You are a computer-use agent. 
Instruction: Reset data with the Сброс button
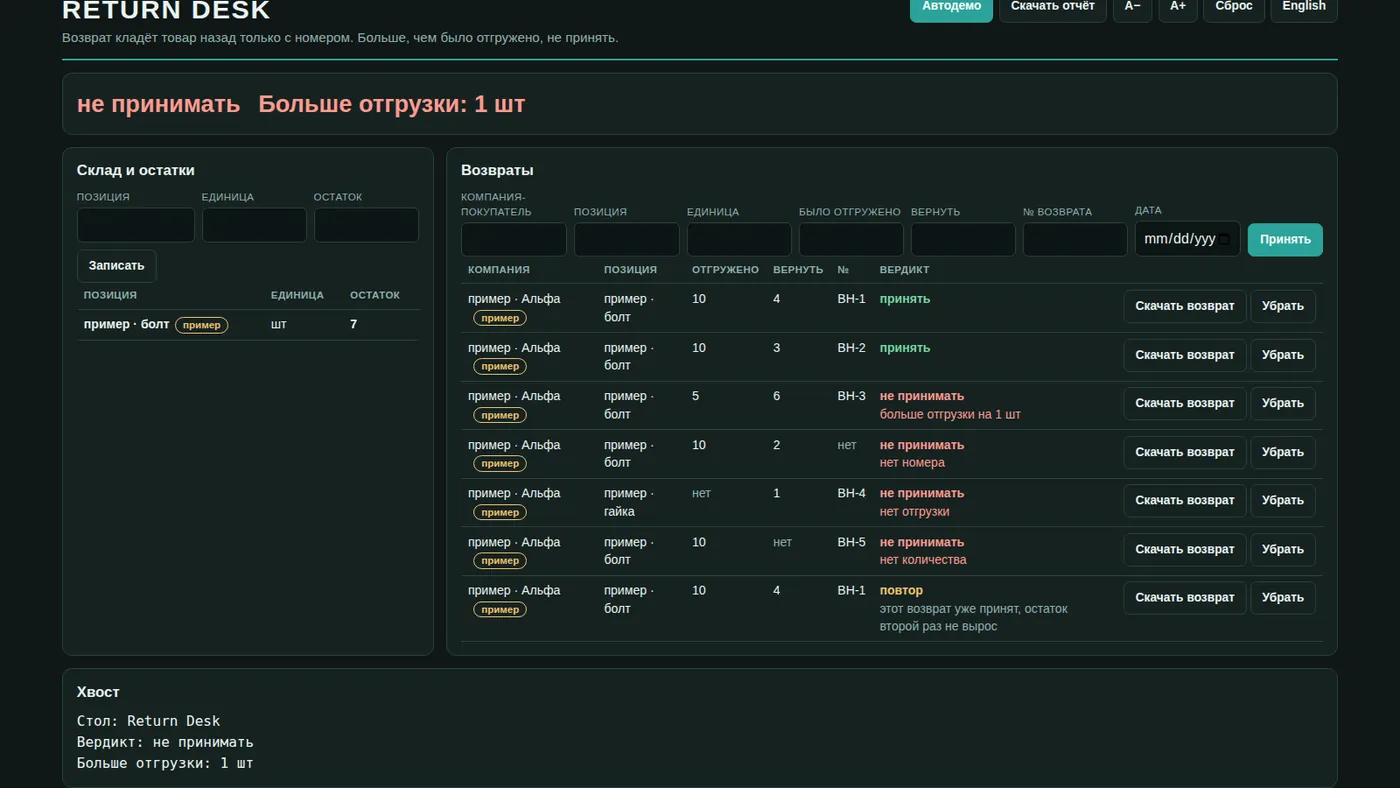[x=1234, y=6]
